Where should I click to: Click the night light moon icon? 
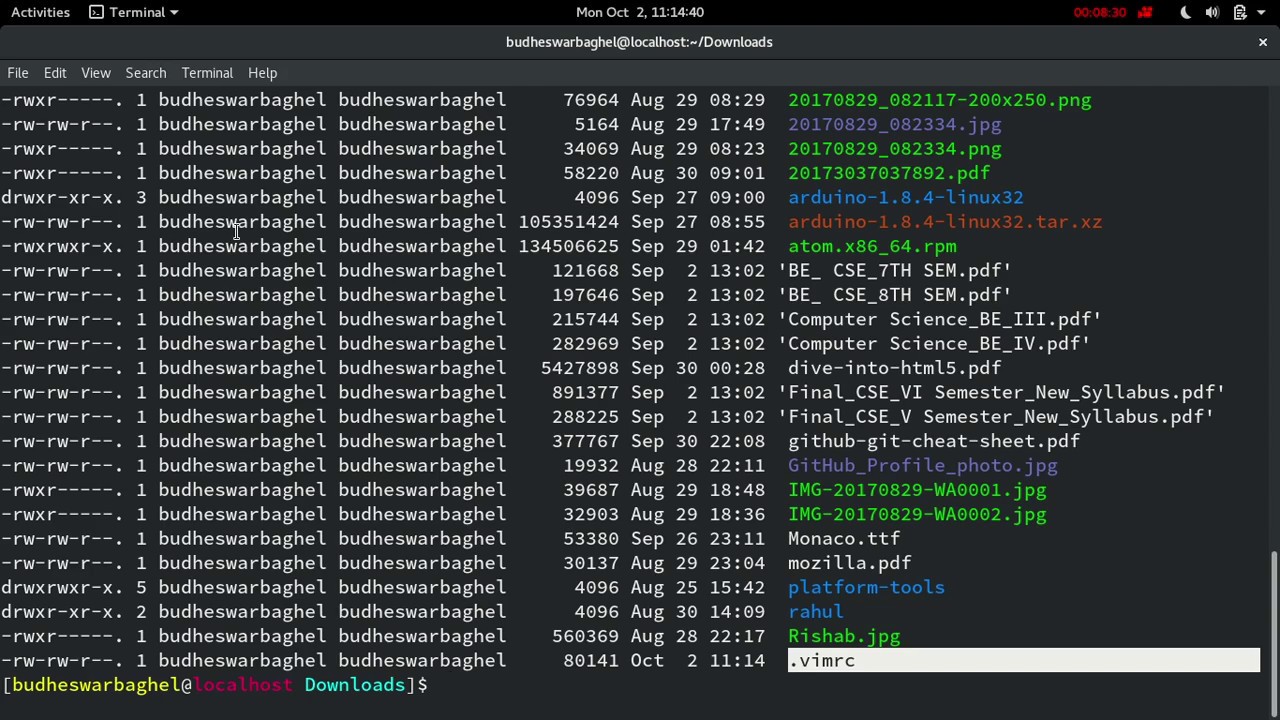coord(1186,12)
